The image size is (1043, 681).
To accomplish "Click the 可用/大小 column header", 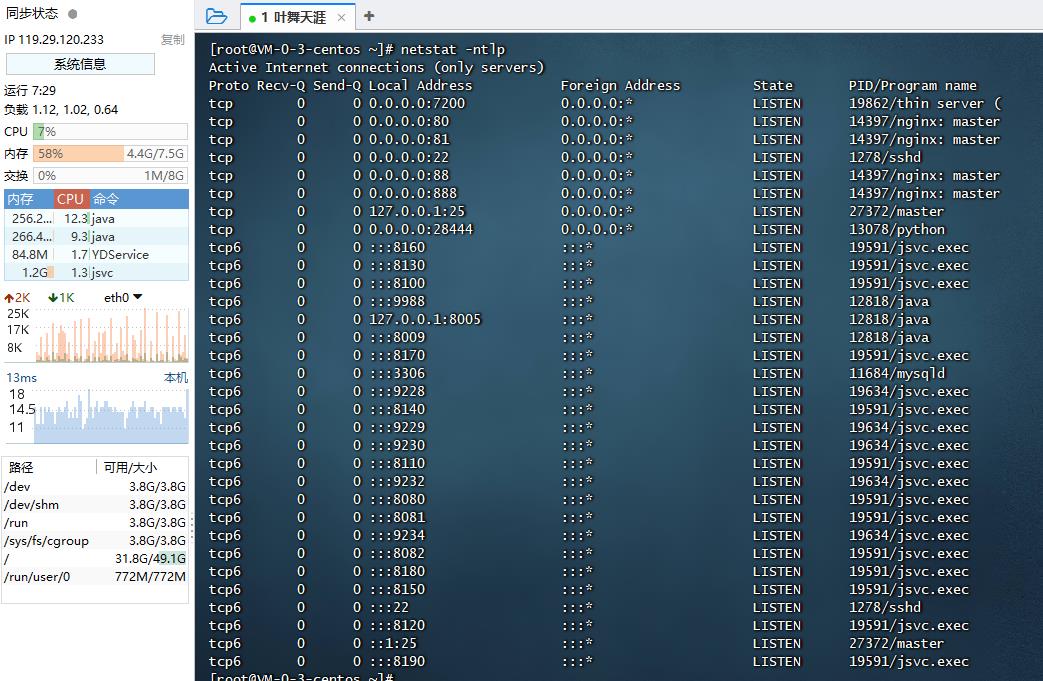I will click(x=142, y=467).
